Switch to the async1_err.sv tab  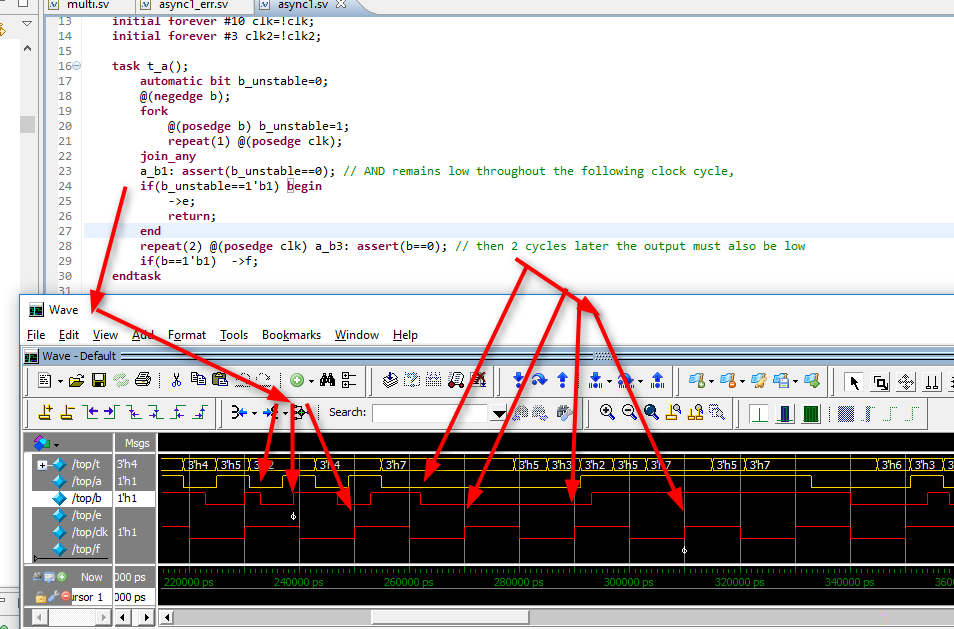[x=195, y=6]
